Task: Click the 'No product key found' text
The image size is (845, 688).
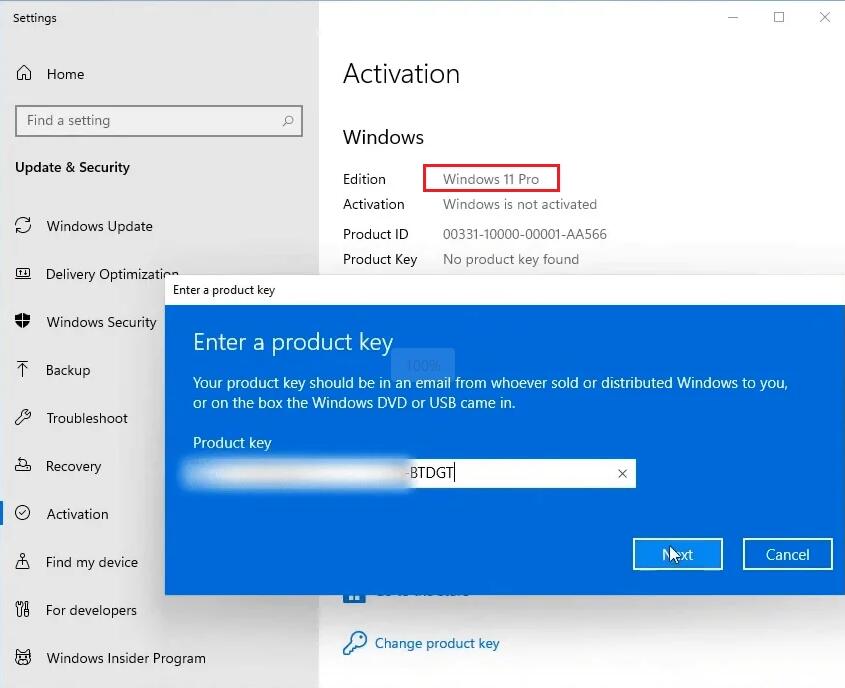Action: (x=510, y=259)
